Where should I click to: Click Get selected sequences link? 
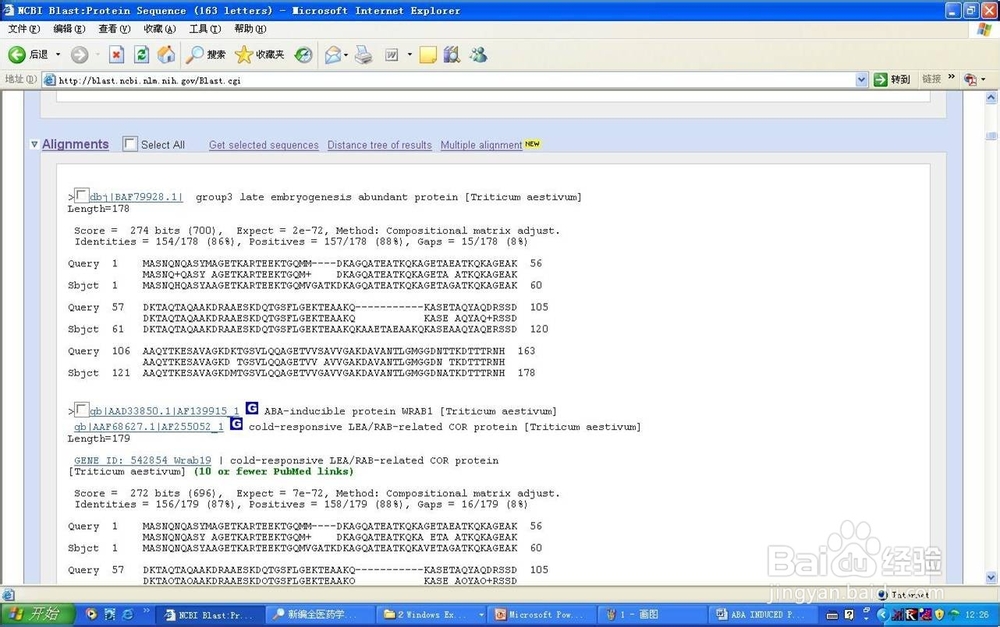(x=263, y=145)
